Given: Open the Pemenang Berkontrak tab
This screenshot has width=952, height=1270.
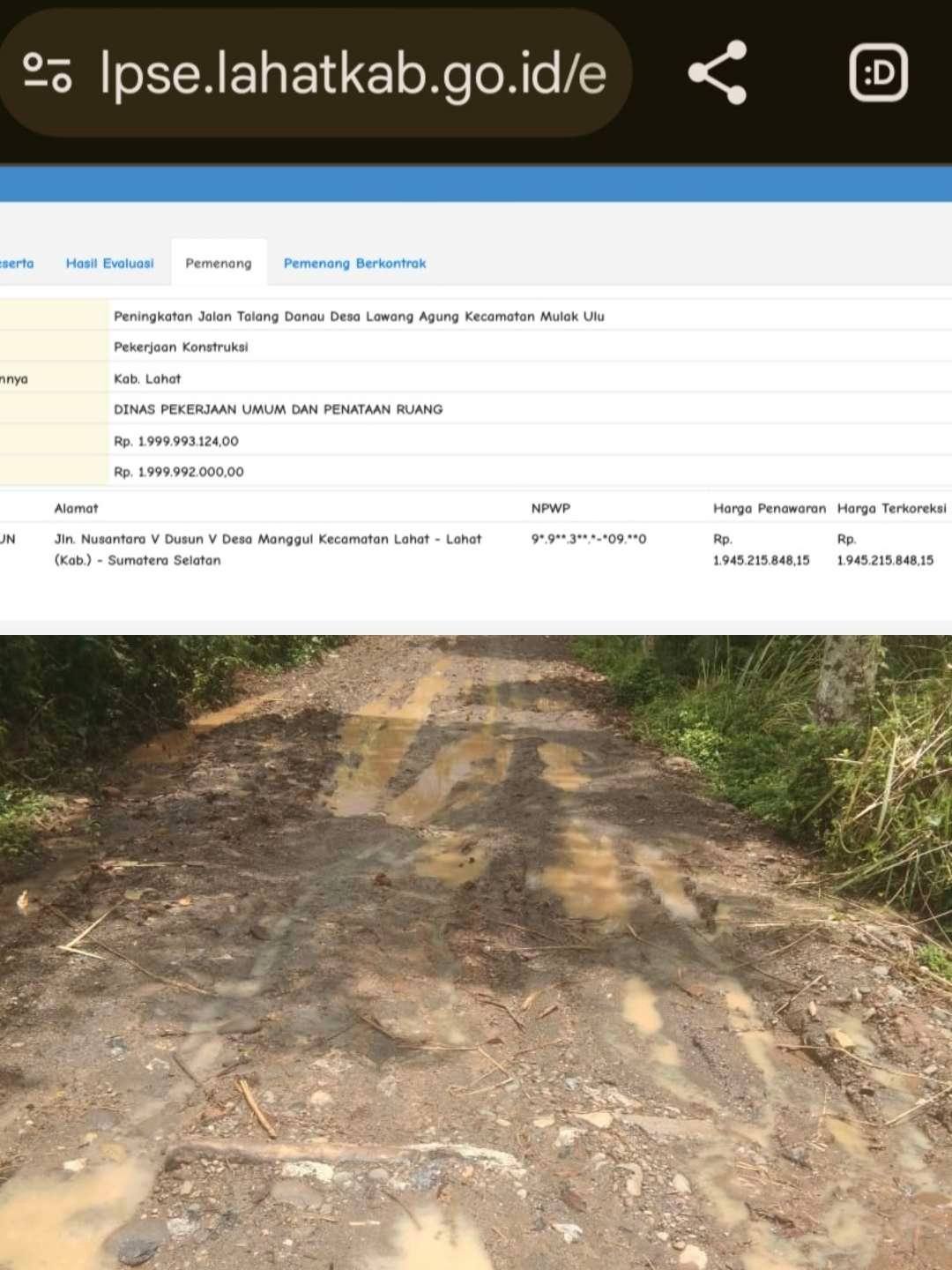Looking at the screenshot, I should pos(354,263).
